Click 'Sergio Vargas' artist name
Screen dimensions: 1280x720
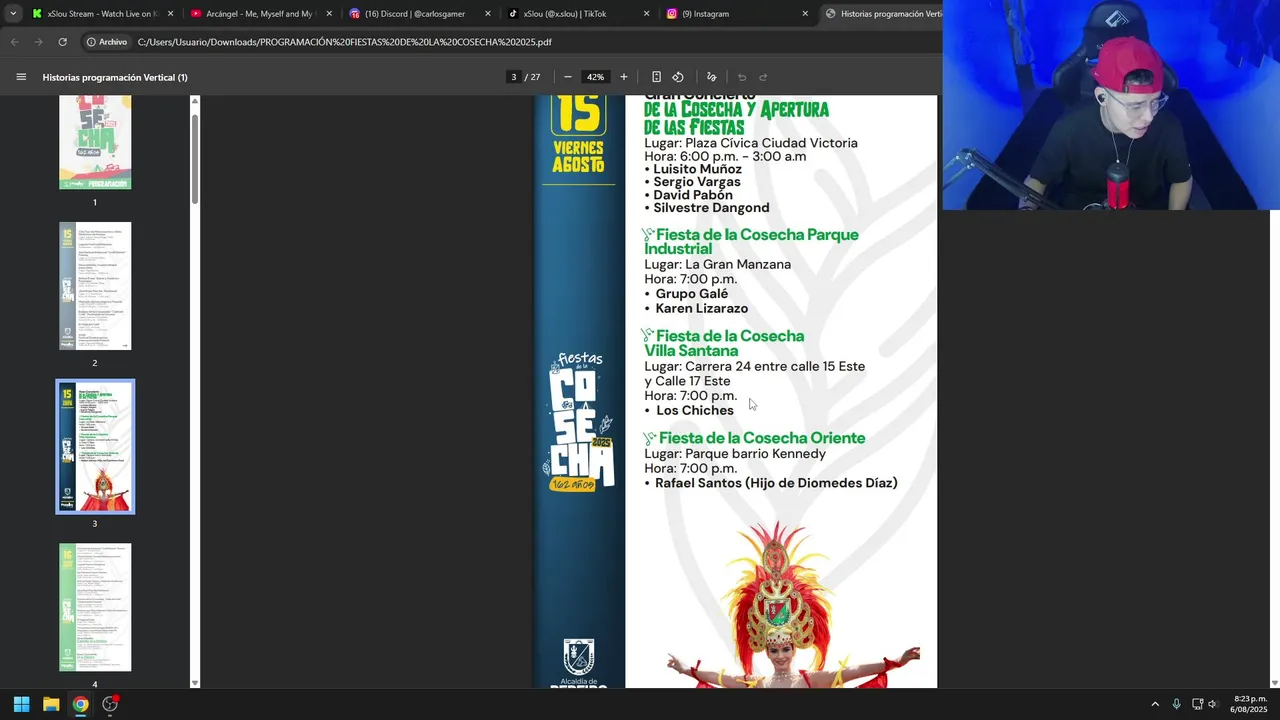[697, 182]
